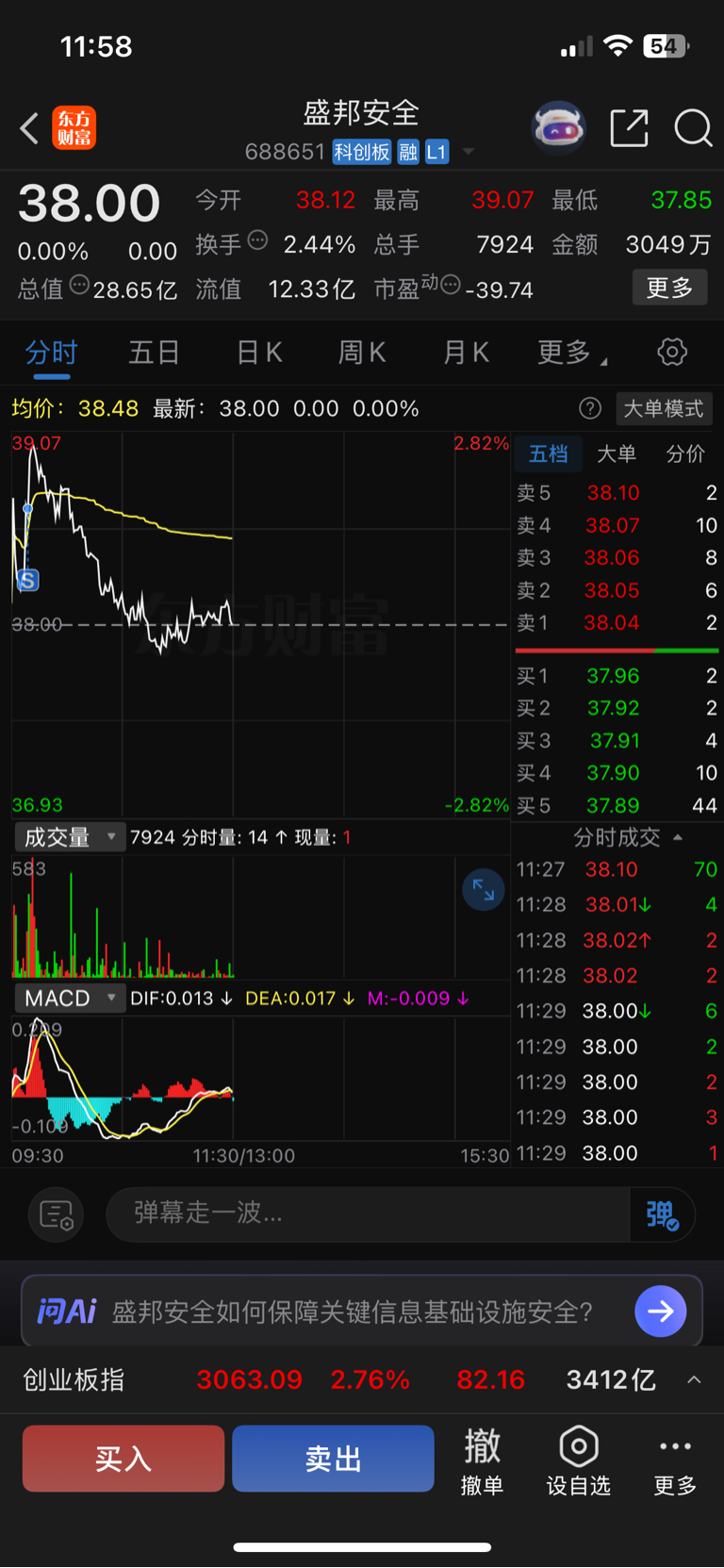Open 问AI suggested question text
The width and height of the screenshot is (724, 1568).
[353, 1312]
